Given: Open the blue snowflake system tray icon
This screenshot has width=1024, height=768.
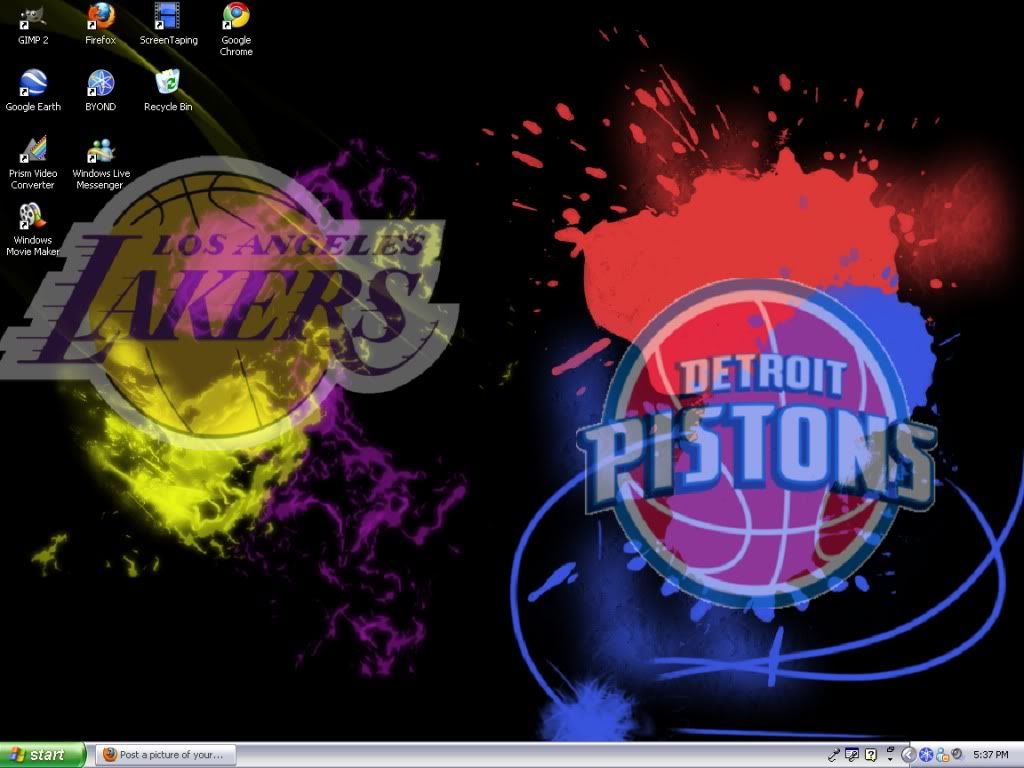Looking at the screenshot, I should pyautogui.click(x=926, y=754).
